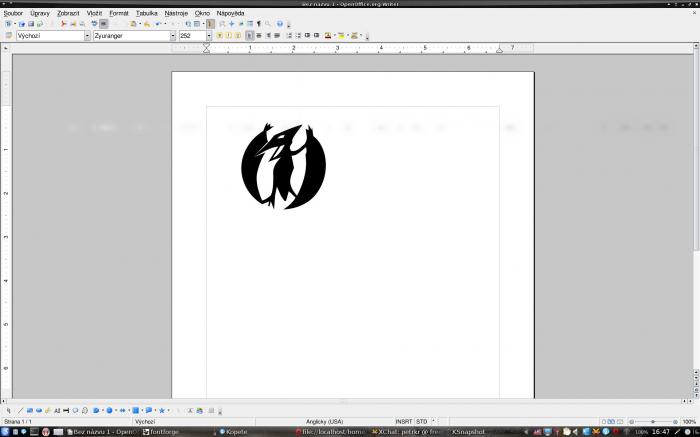Print the file directly icon
The image size is (700, 437).
coord(73,24)
